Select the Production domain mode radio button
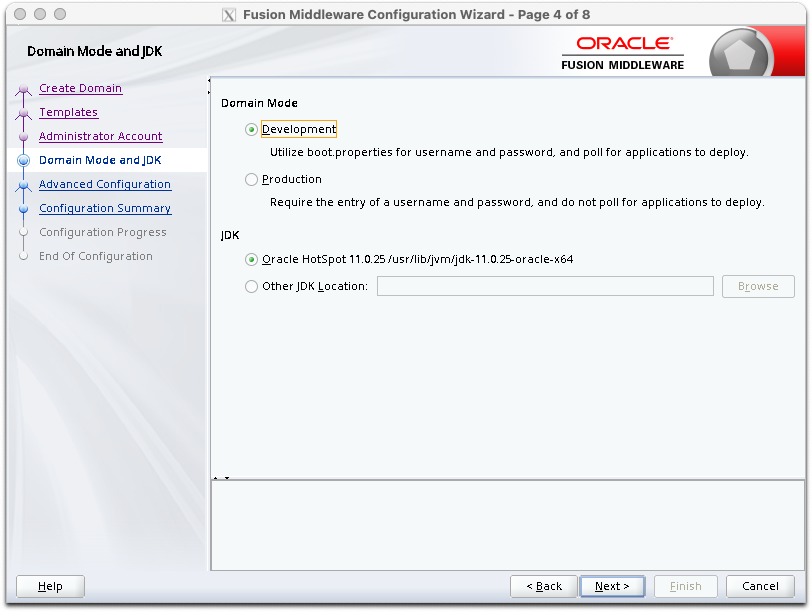The image size is (812, 612). pyautogui.click(x=251, y=179)
